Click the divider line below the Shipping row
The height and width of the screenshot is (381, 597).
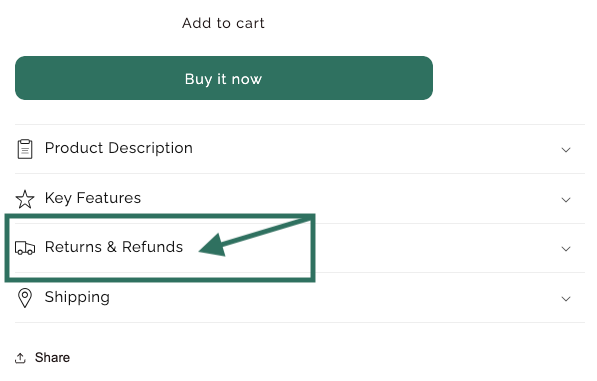point(300,323)
